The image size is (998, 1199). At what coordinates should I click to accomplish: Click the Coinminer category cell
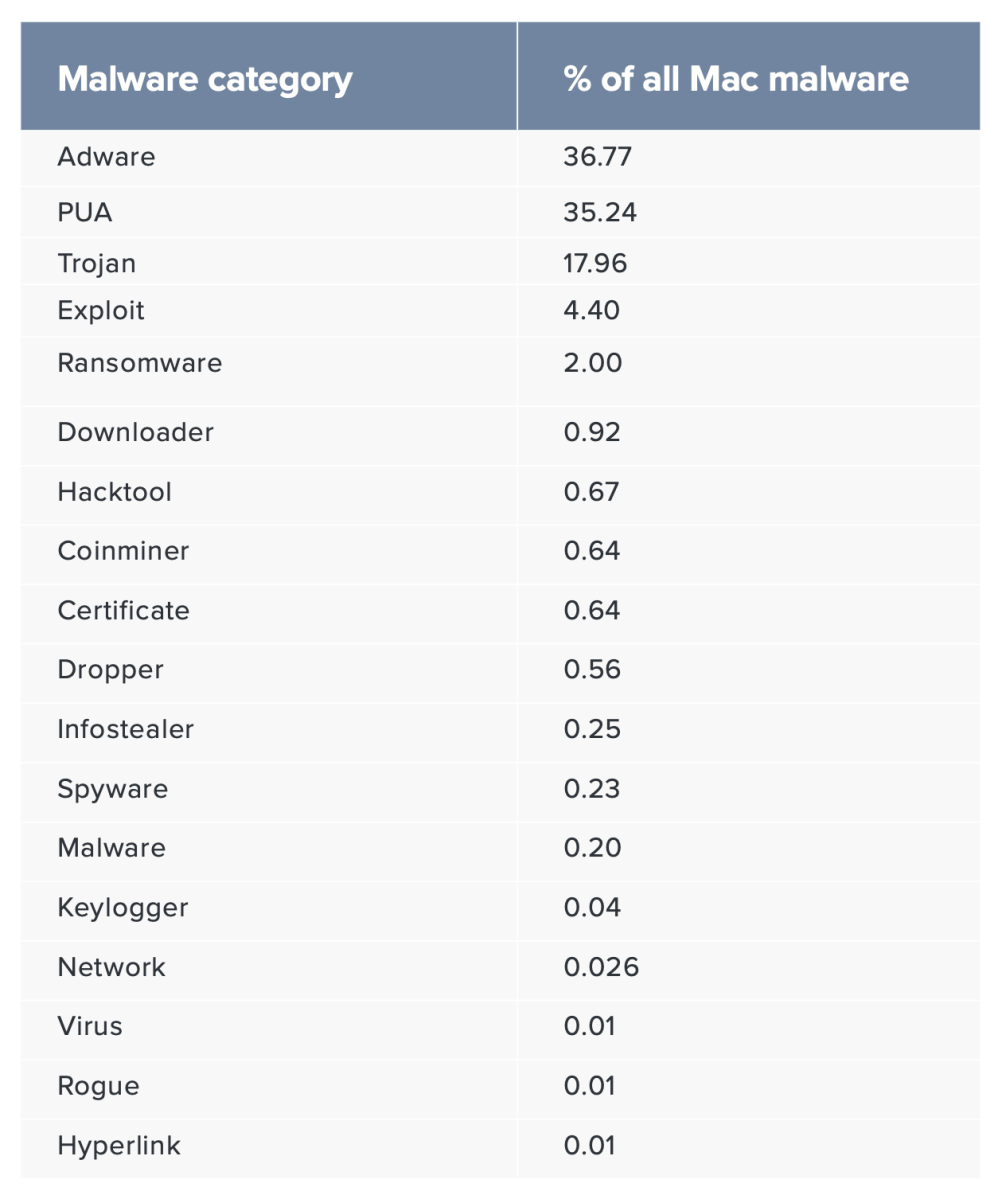point(123,551)
